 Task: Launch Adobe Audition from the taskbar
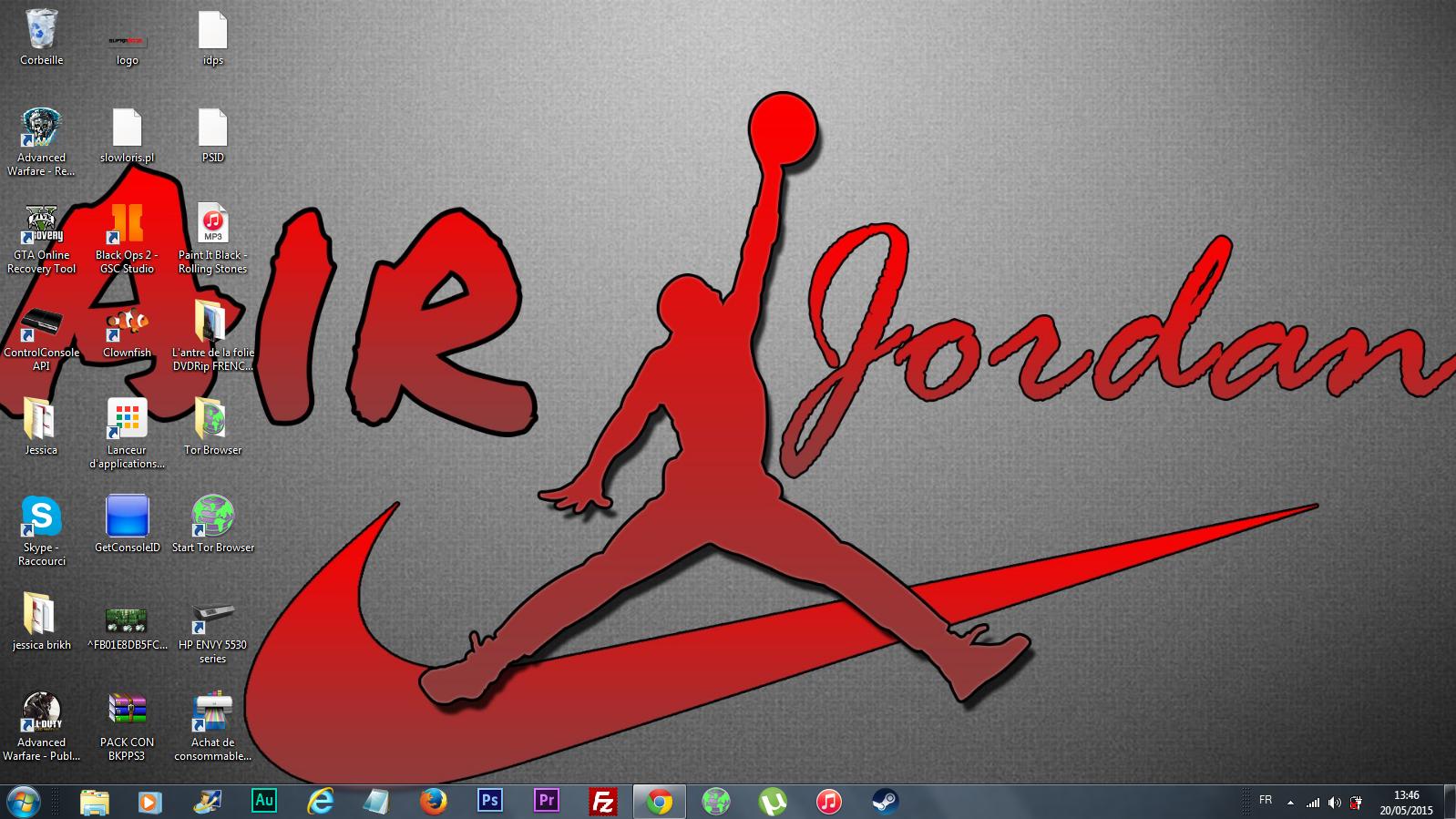(x=264, y=802)
